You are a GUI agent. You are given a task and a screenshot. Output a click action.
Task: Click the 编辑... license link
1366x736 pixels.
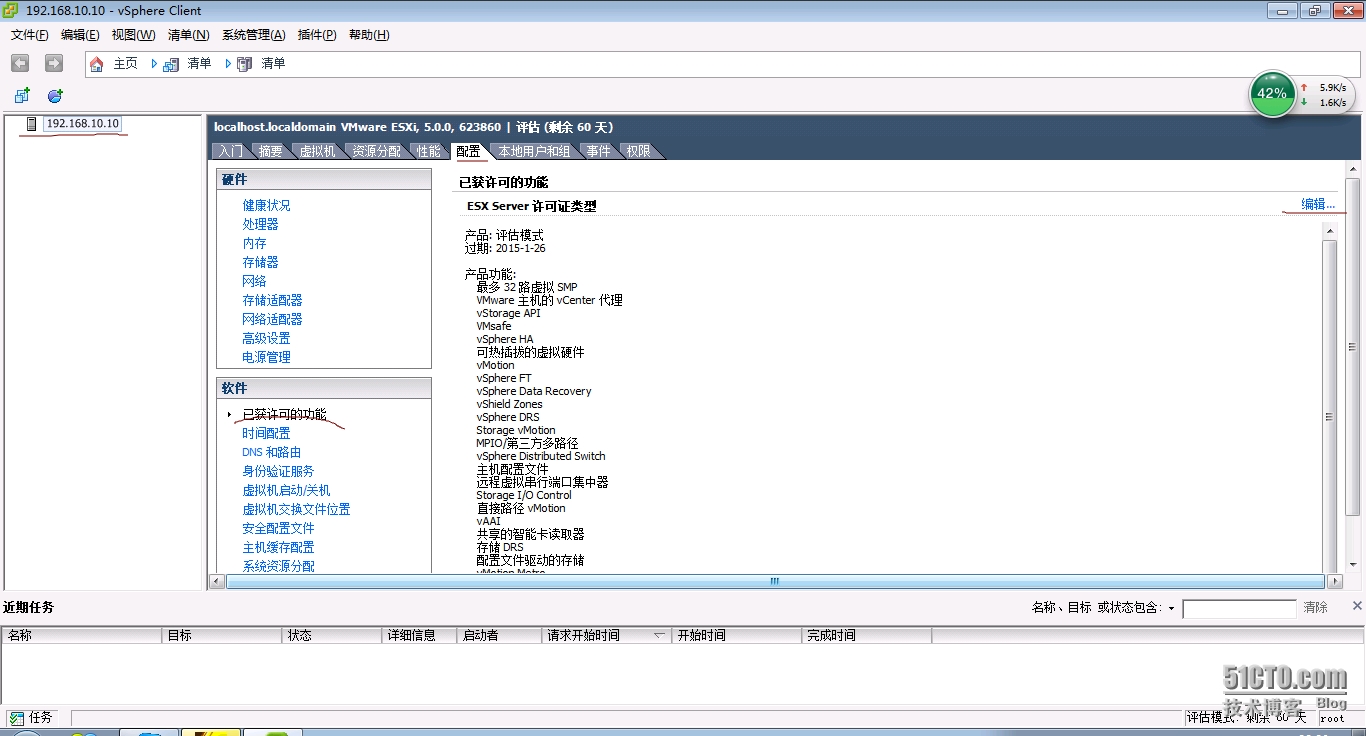[1317, 204]
